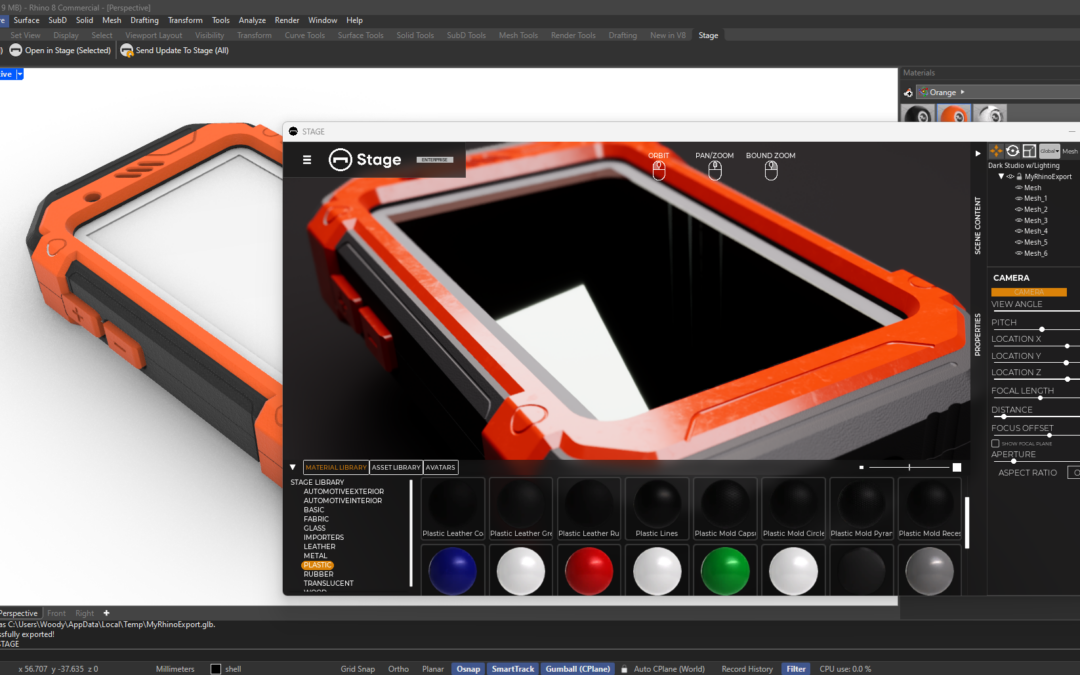1080x675 pixels.
Task: Collapse the MyRhinoExport tree node
Action: 1001,176
